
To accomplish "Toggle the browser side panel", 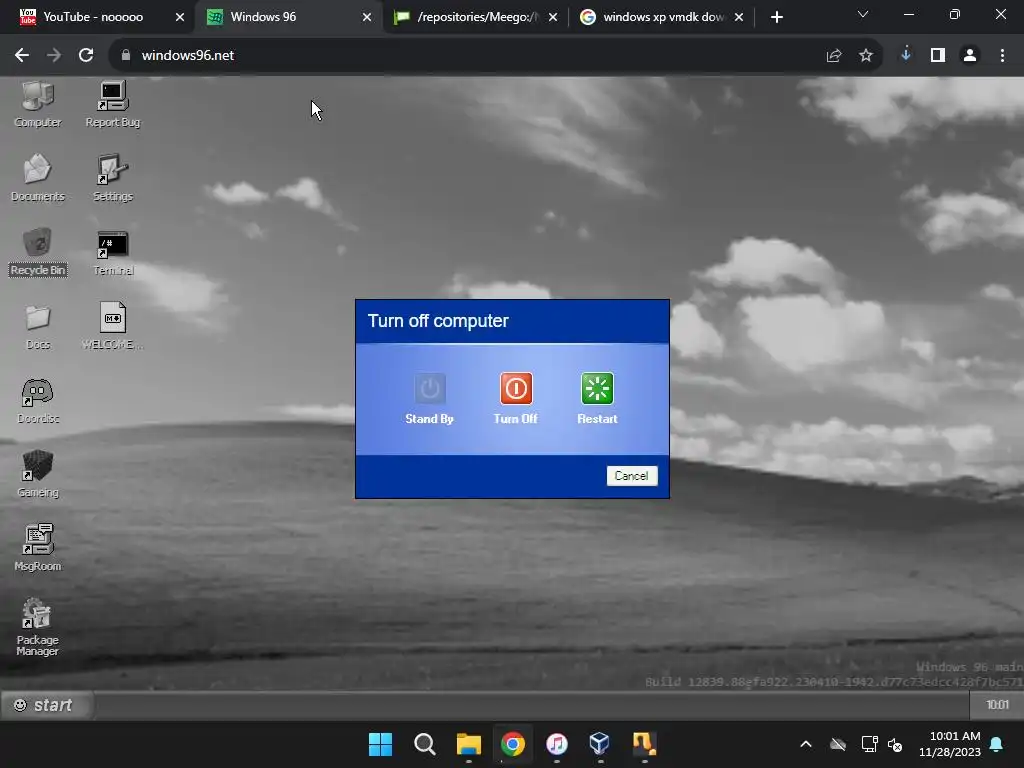I will click(x=938, y=56).
